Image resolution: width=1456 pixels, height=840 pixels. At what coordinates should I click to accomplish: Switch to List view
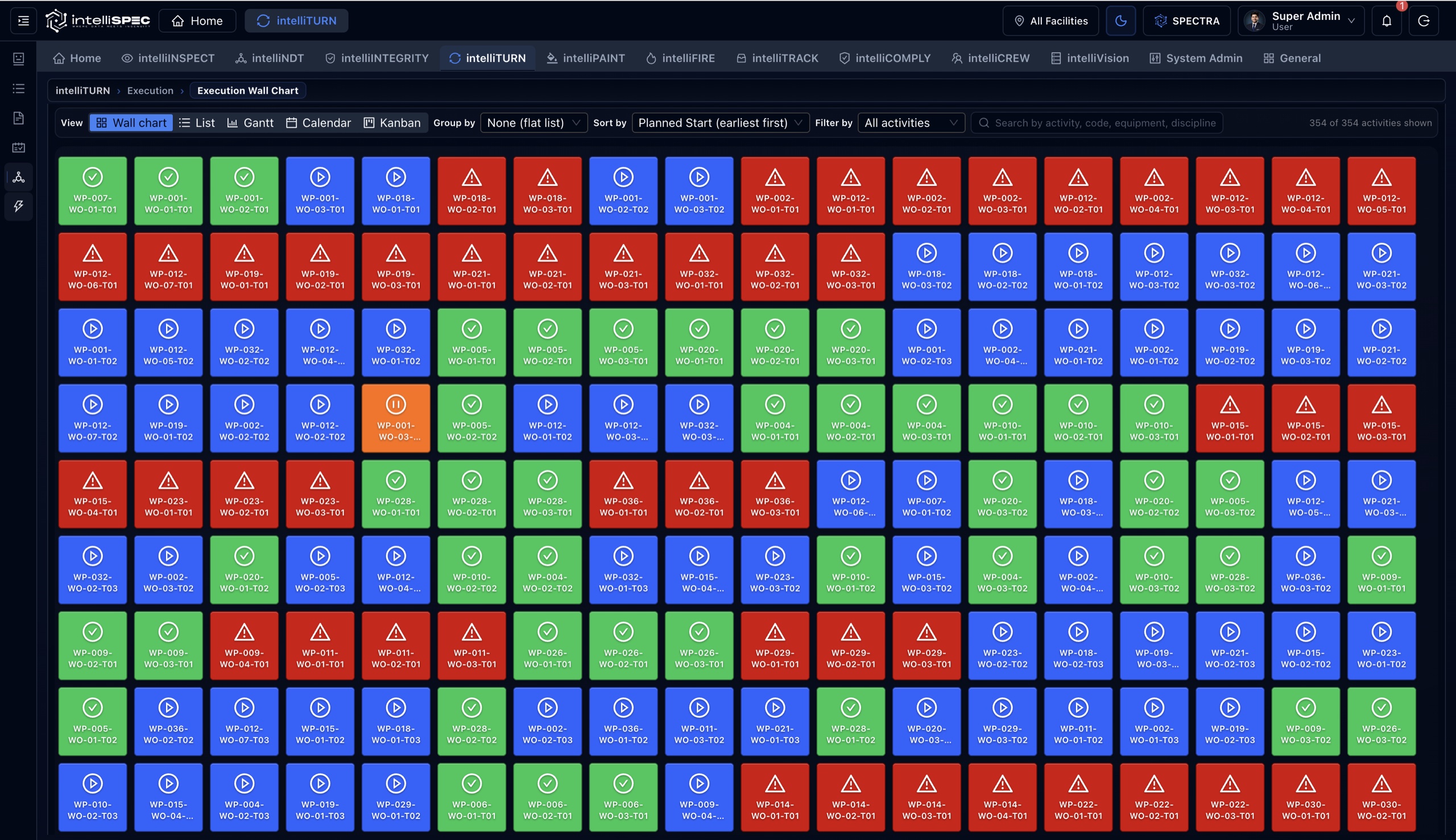click(197, 123)
